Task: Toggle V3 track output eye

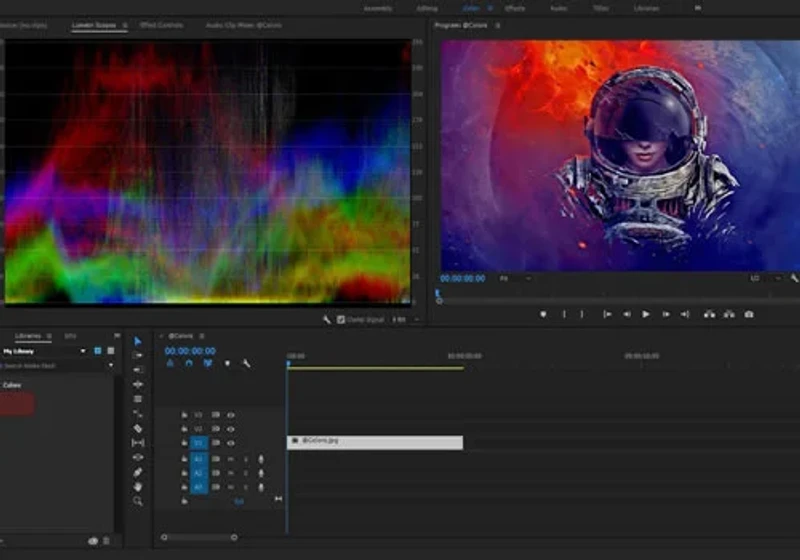Action: pos(231,415)
